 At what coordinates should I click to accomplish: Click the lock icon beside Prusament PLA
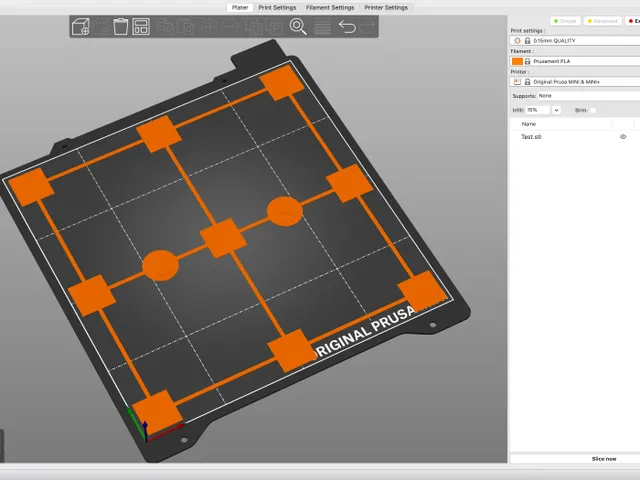click(x=527, y=61)
